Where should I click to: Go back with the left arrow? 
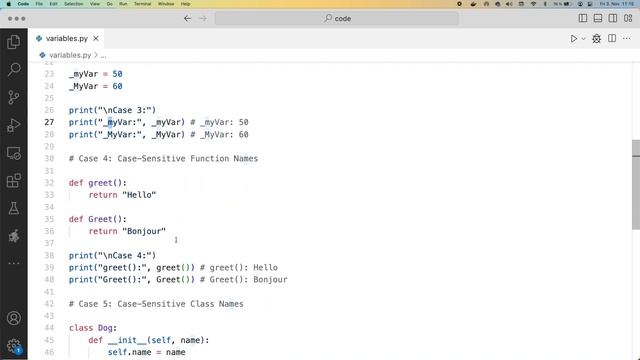pos(187,18)
